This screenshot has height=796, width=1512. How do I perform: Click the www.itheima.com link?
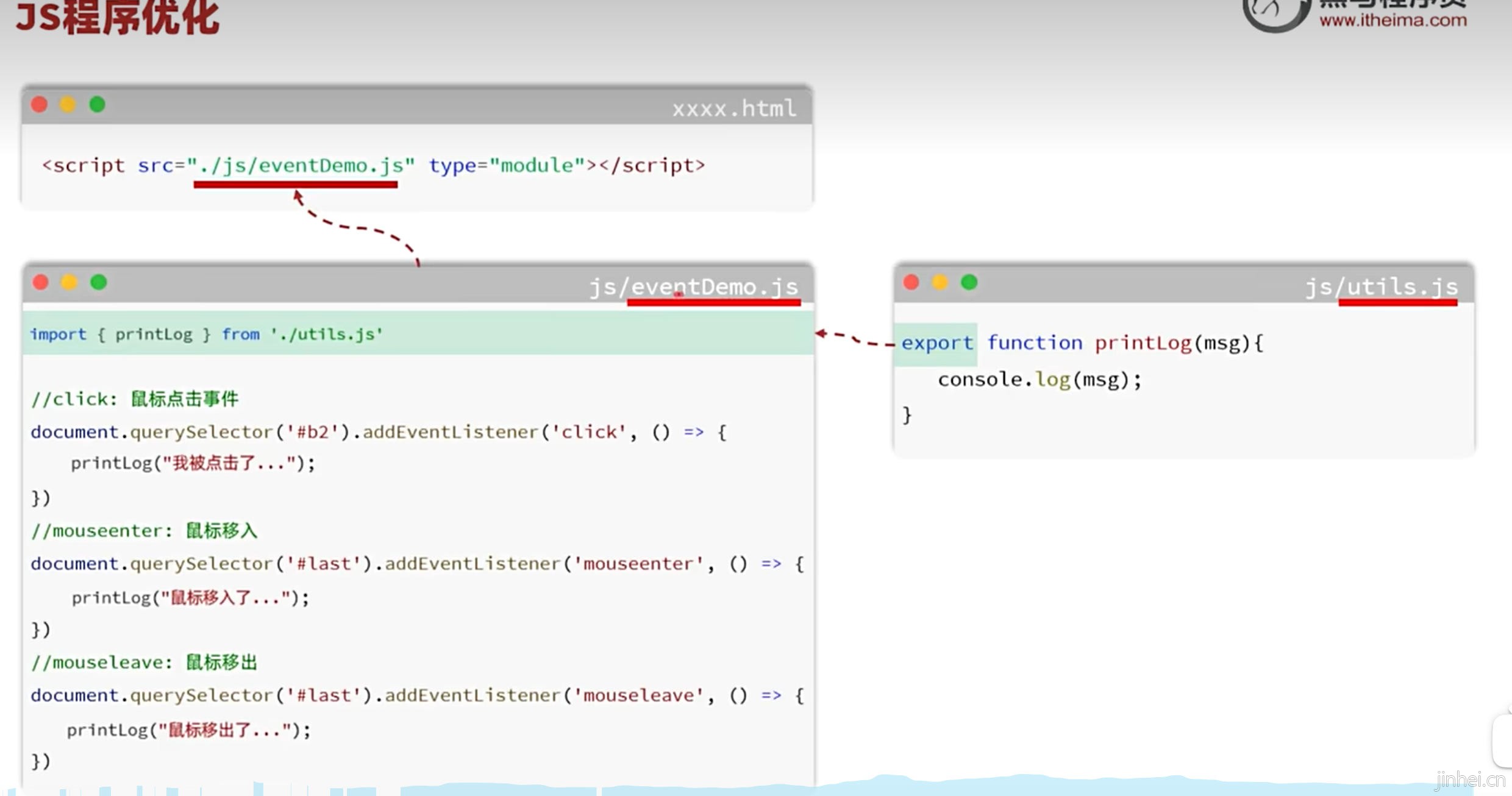pos(1393,20)
